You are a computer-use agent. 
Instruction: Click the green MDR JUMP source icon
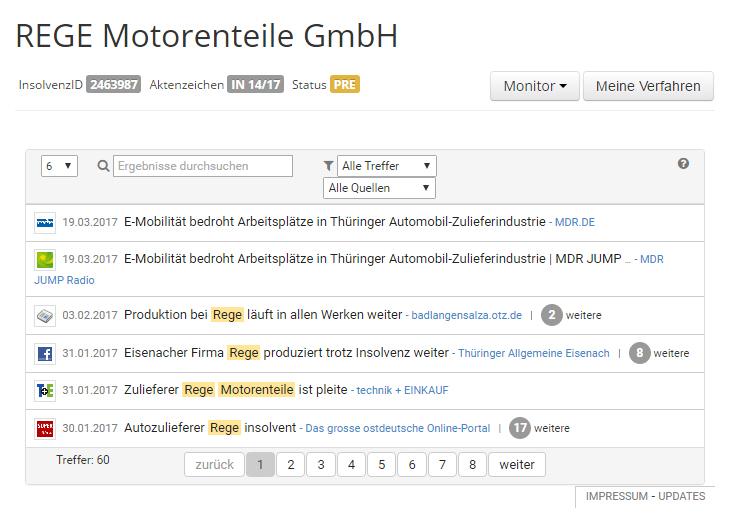(x=45, y=260)
